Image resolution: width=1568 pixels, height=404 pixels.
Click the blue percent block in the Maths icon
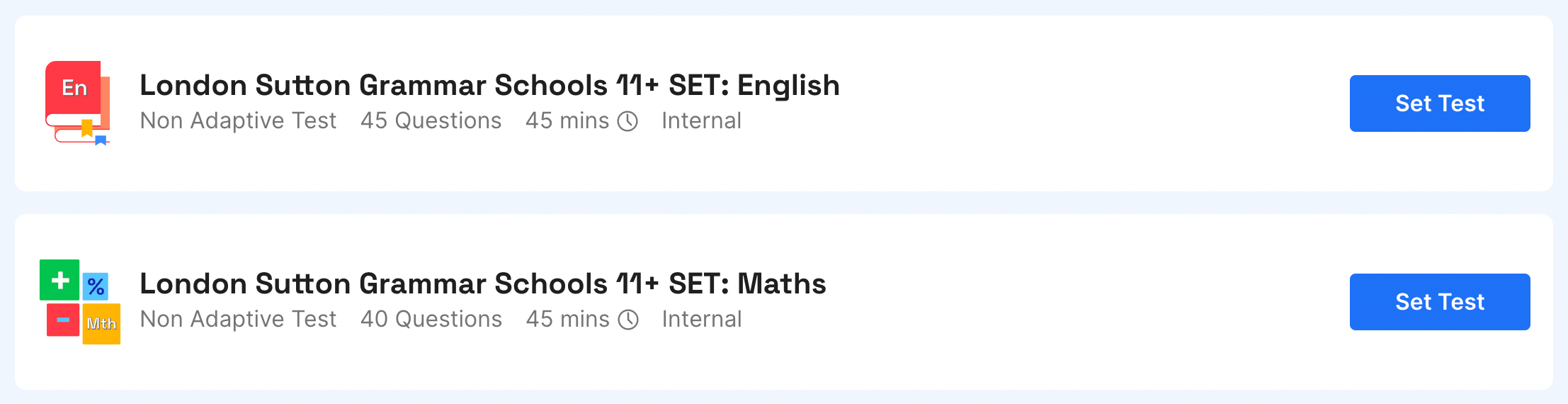(x=96, y=286)
